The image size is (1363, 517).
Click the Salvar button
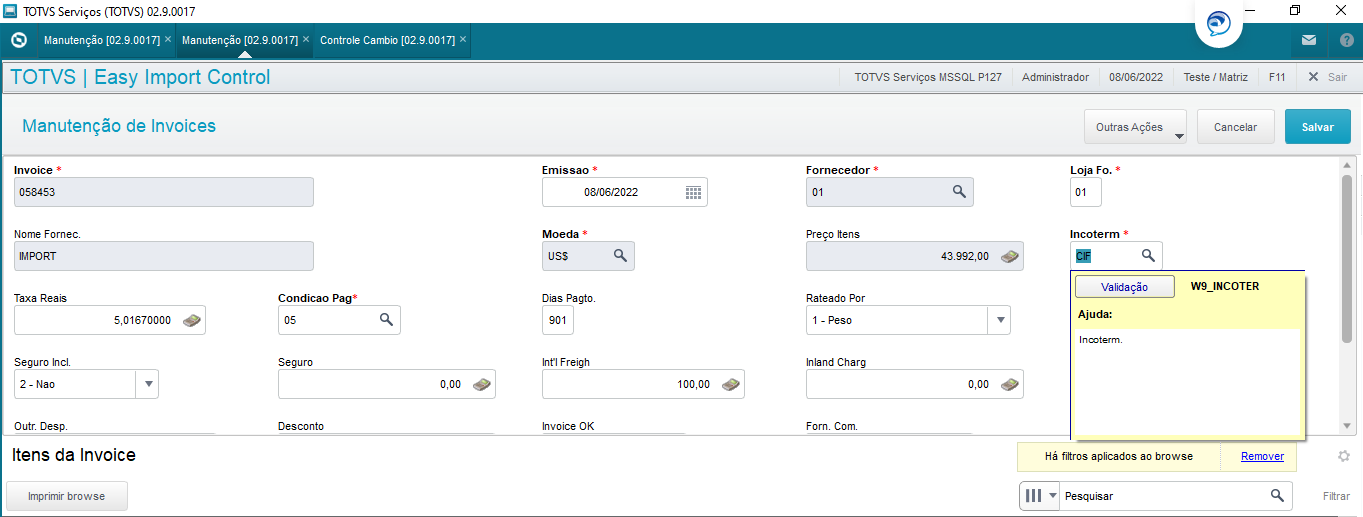pyautogui.click(x=1318, y=127)
